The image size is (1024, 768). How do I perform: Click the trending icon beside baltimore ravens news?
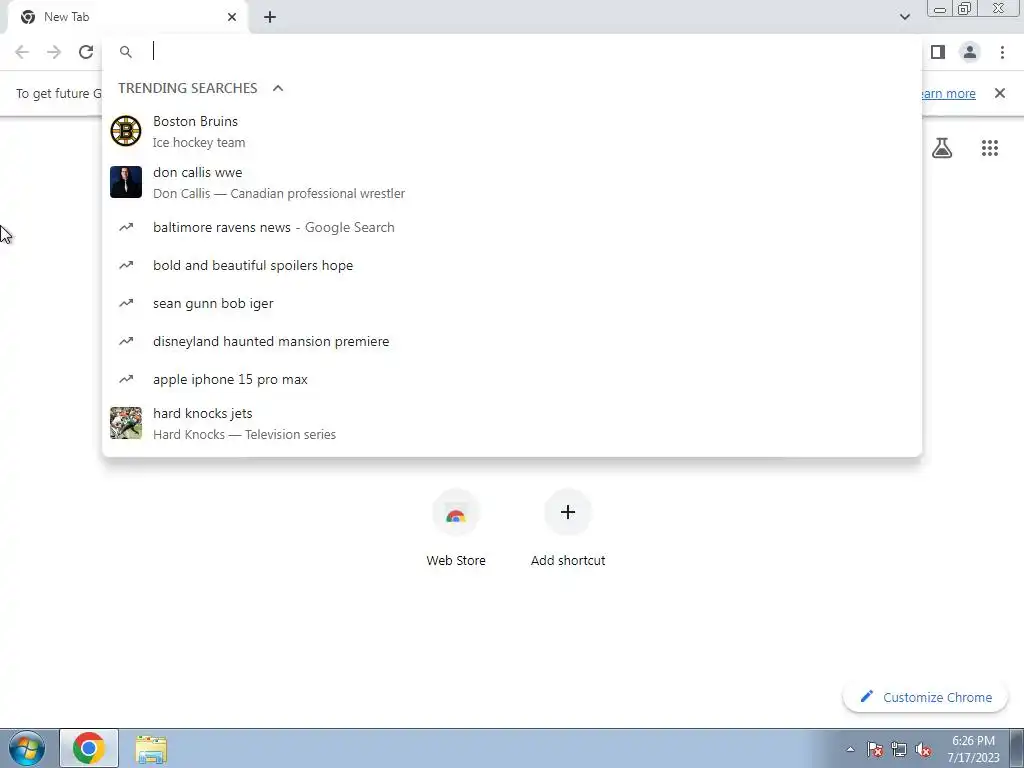126,227
